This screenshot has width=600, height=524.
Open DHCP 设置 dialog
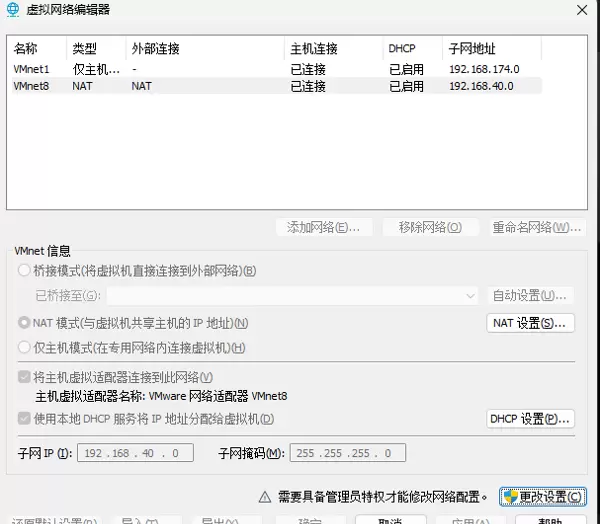click(530, 419)
